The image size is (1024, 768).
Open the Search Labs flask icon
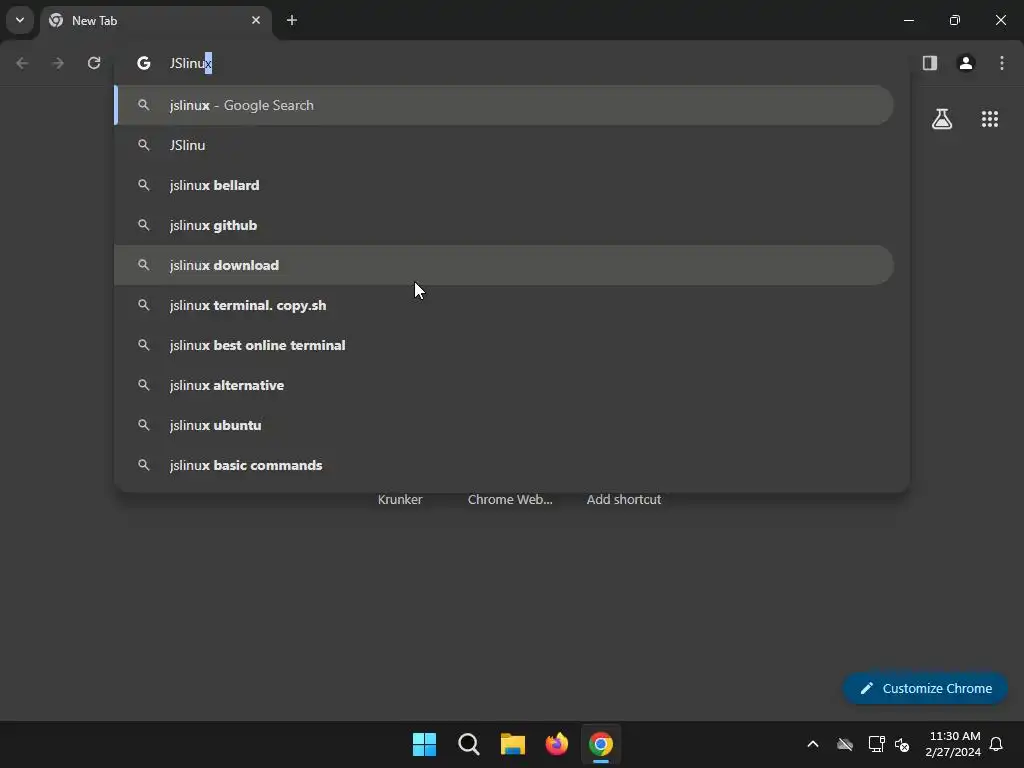coord(942,119)
